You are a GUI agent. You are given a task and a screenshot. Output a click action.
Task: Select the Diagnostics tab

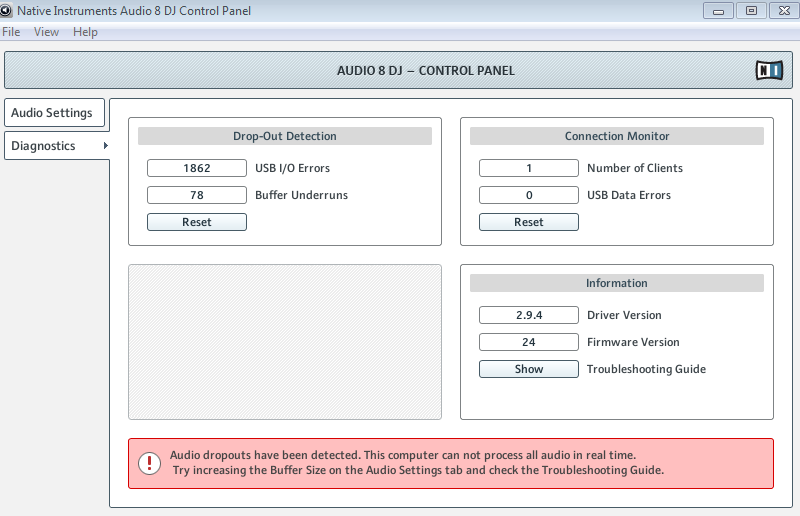(x=57, y=146)
